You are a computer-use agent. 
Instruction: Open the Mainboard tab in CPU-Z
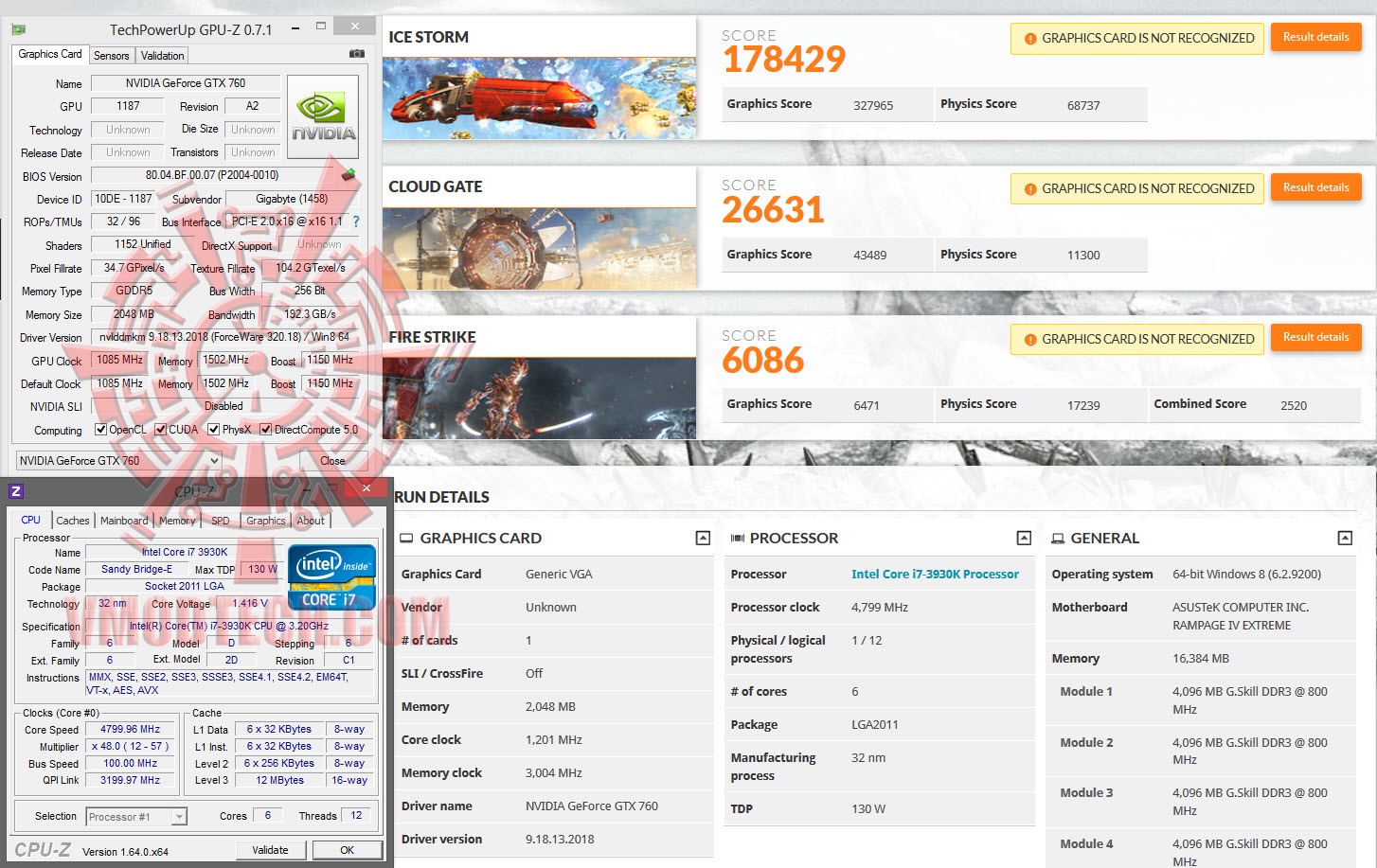pyautogui.click(x=124, y=521)
